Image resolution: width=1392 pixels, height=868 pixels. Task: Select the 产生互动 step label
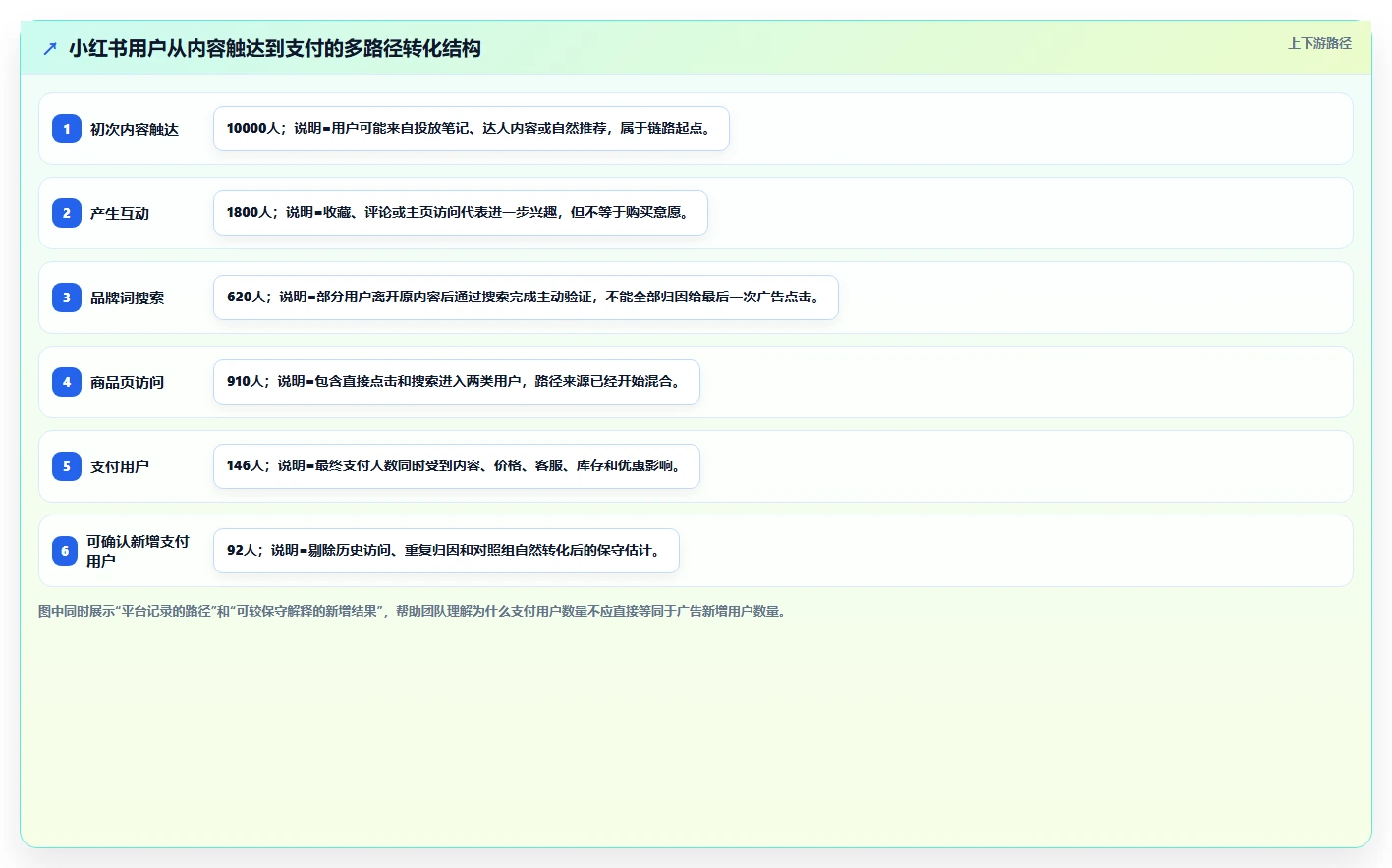120,213
